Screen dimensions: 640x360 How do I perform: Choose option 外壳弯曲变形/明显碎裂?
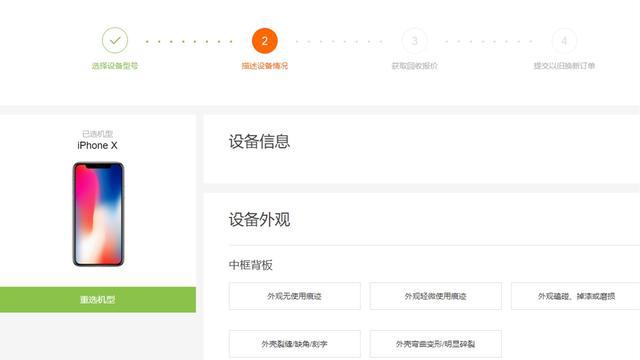coord(436,344)
